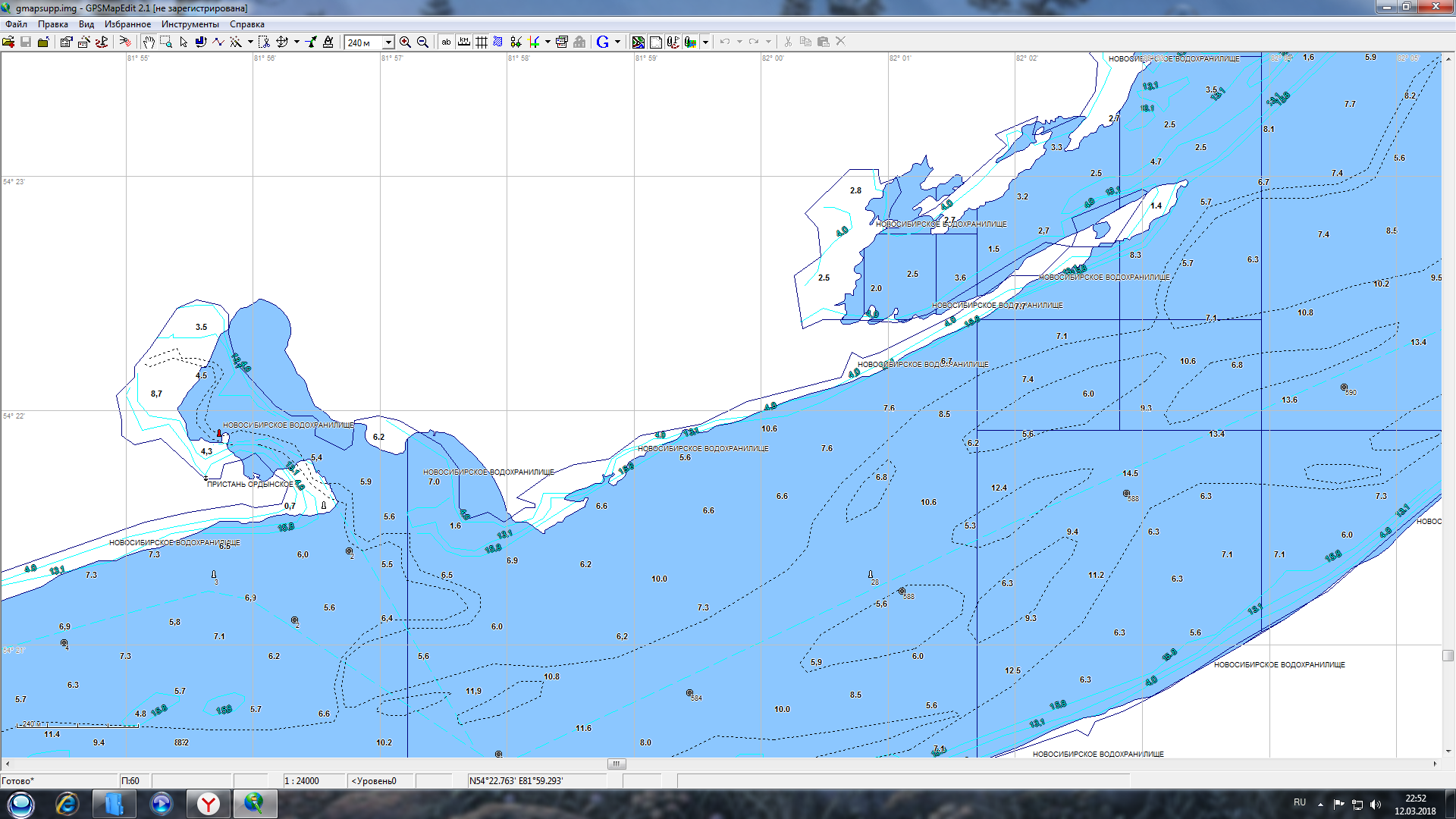
Task: Select the arrow Select objects tool
Action: tap(184, 42)
